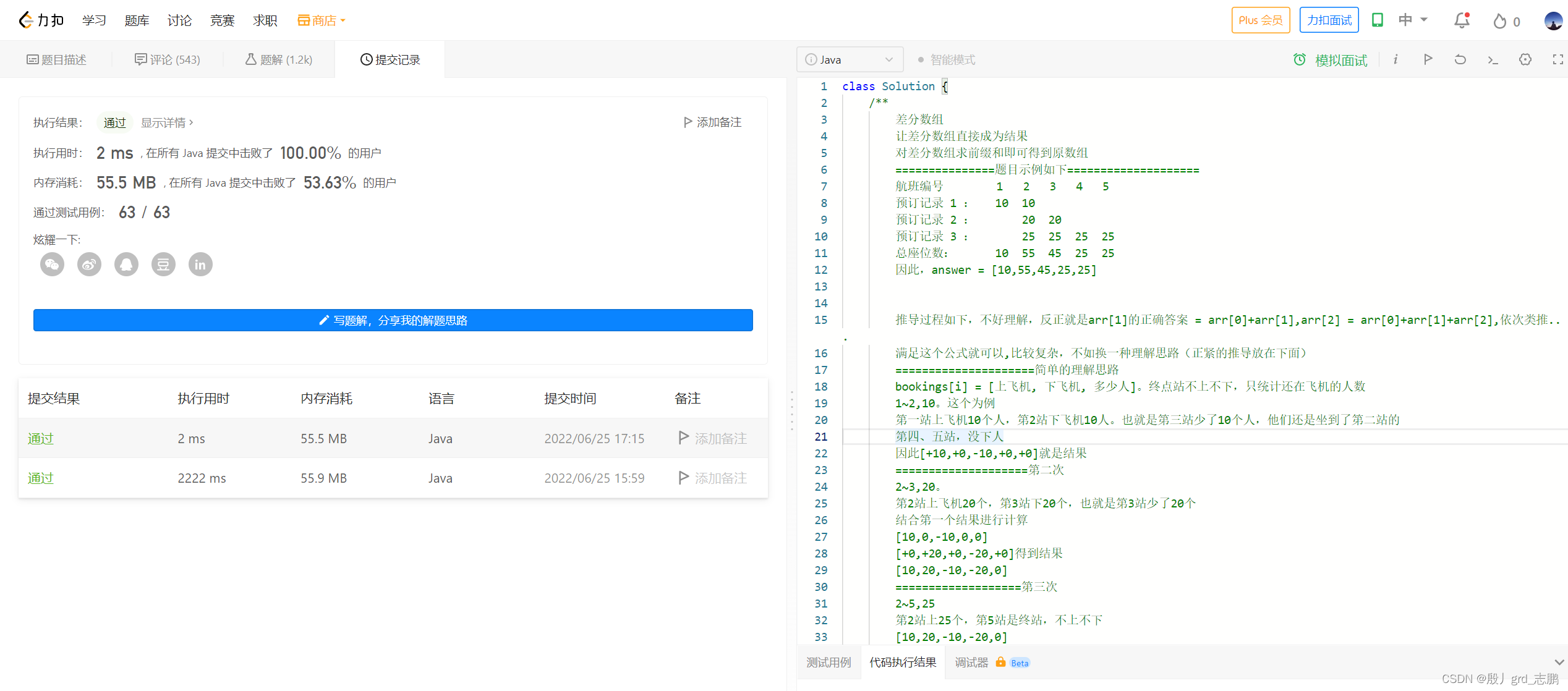Share result via Weibo icon
1568x691 pixels.
pos(89,265)
